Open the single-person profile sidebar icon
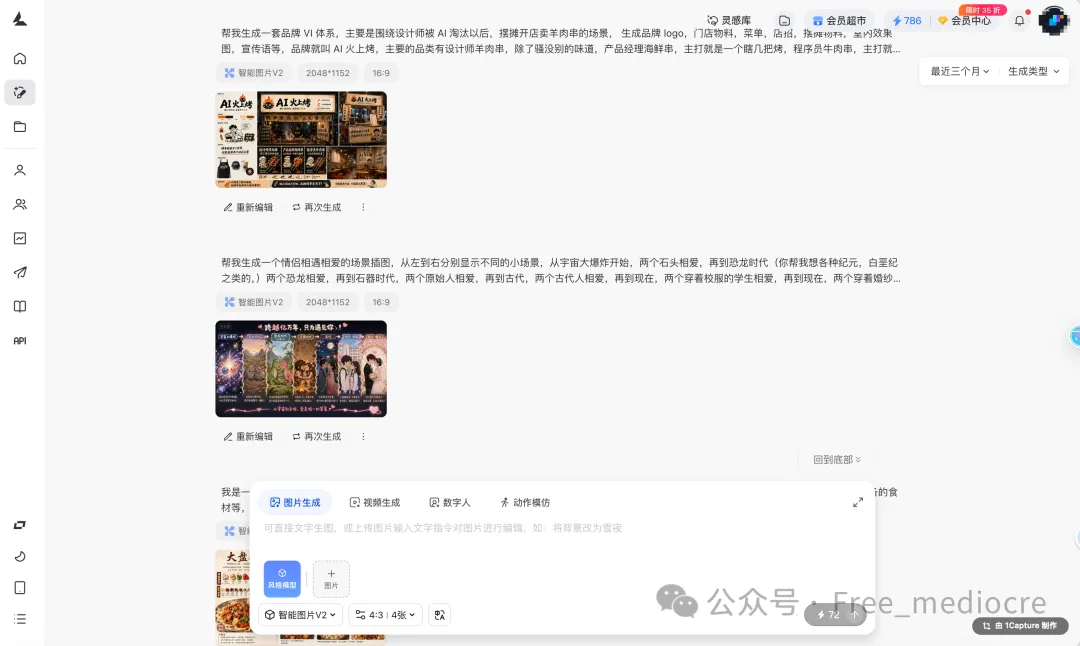Screen dimensions: 1080x646 tap(20, 170)
